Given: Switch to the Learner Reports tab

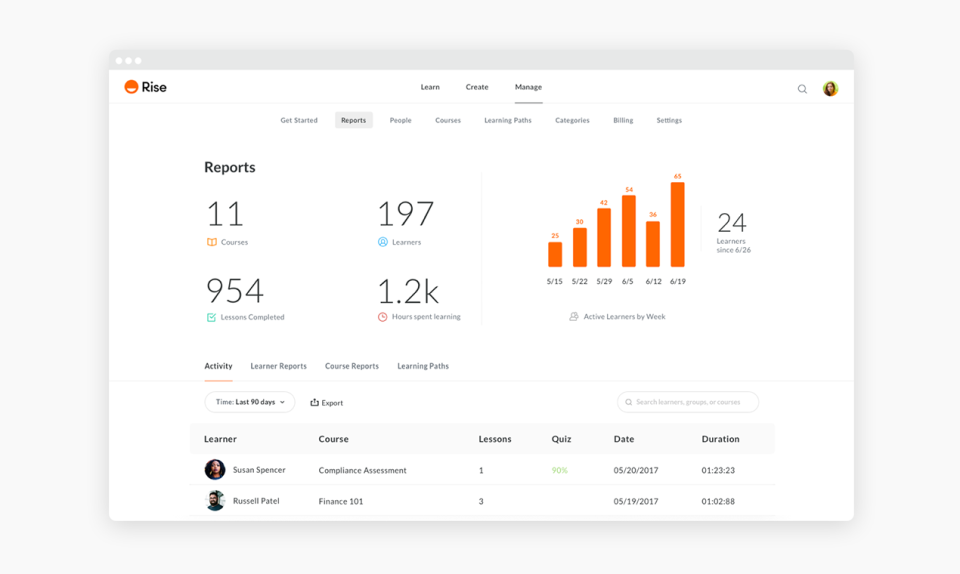Looking at the screenshot, I should 279,366.
